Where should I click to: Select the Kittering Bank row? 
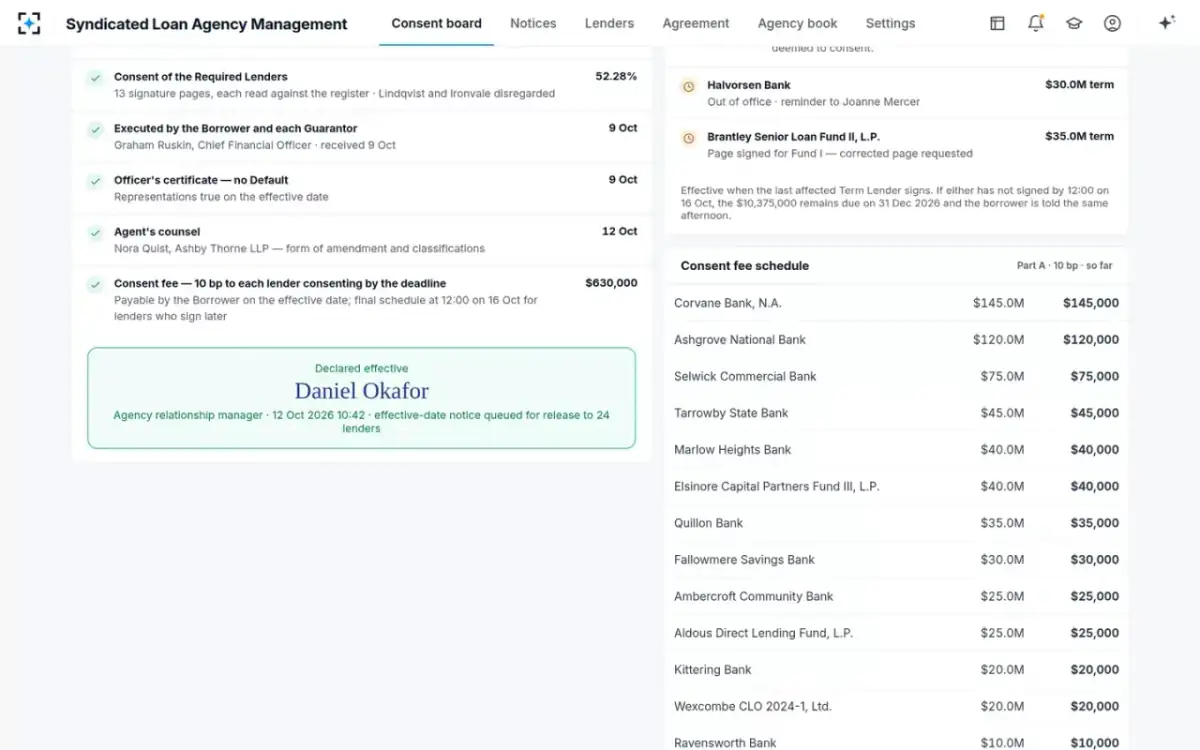click(x=896, y=670)
